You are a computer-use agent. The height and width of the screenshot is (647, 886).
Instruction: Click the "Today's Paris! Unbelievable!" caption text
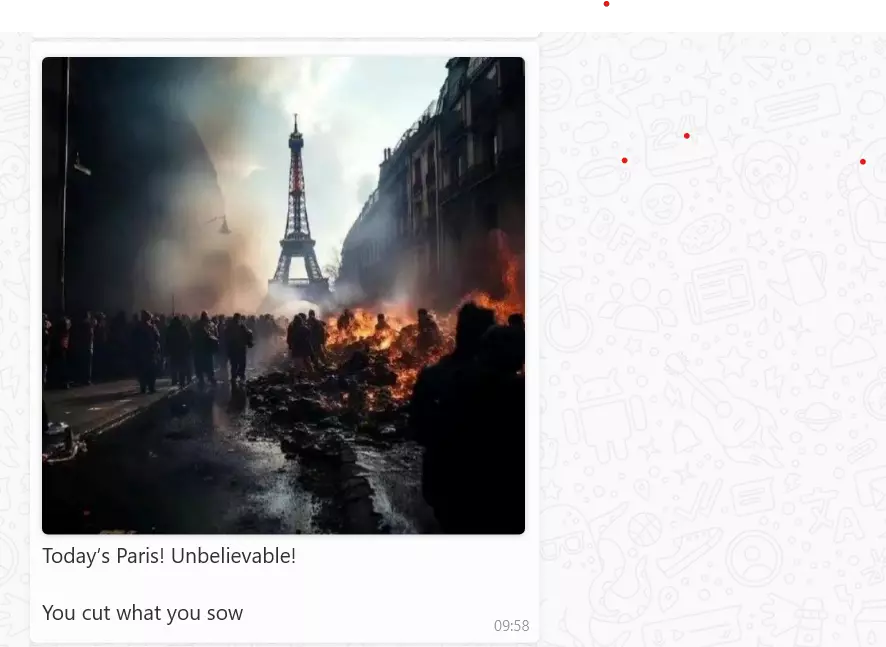click(169, 556)
